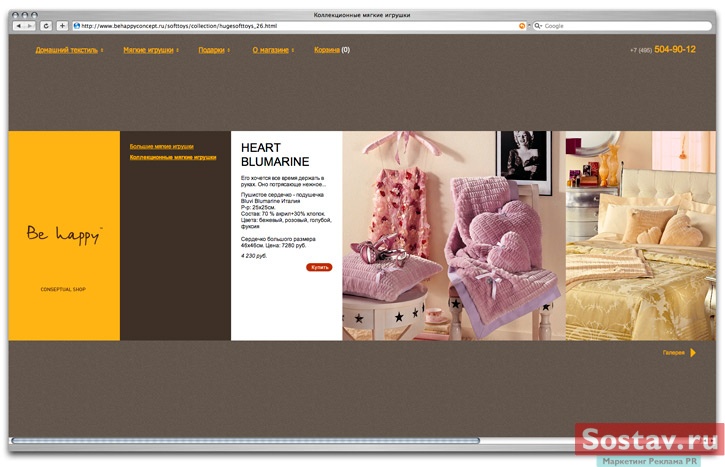
Task: Open the Подарки menu
Action: tap(211, 50)
